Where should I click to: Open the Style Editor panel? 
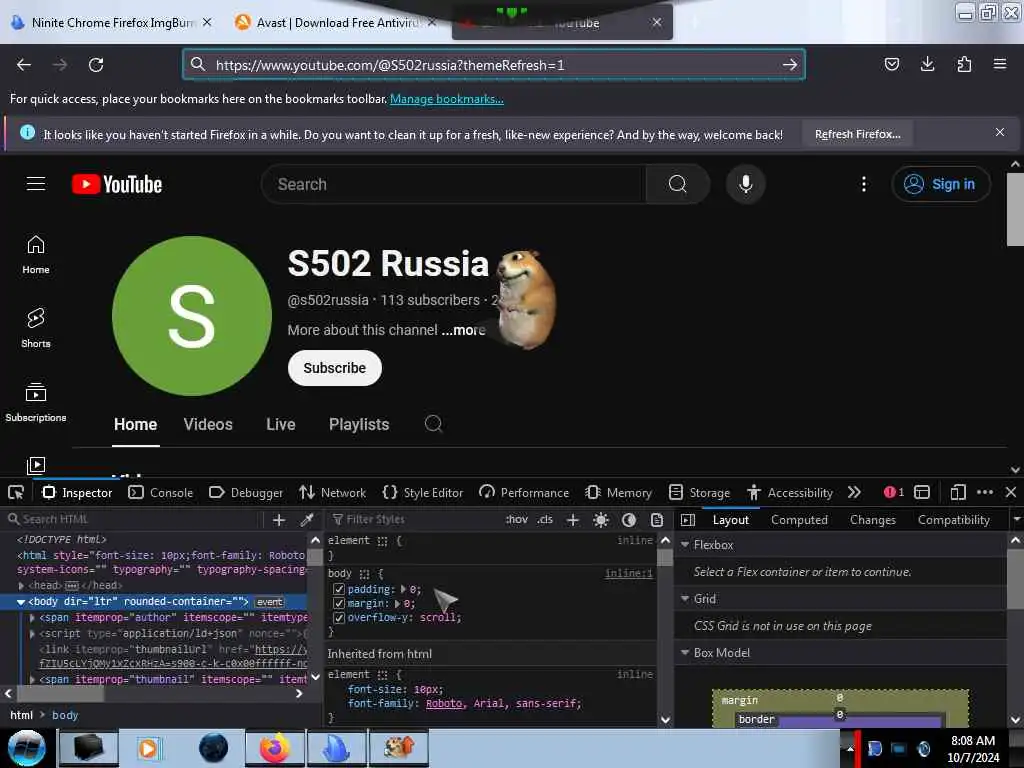[423, 492]
